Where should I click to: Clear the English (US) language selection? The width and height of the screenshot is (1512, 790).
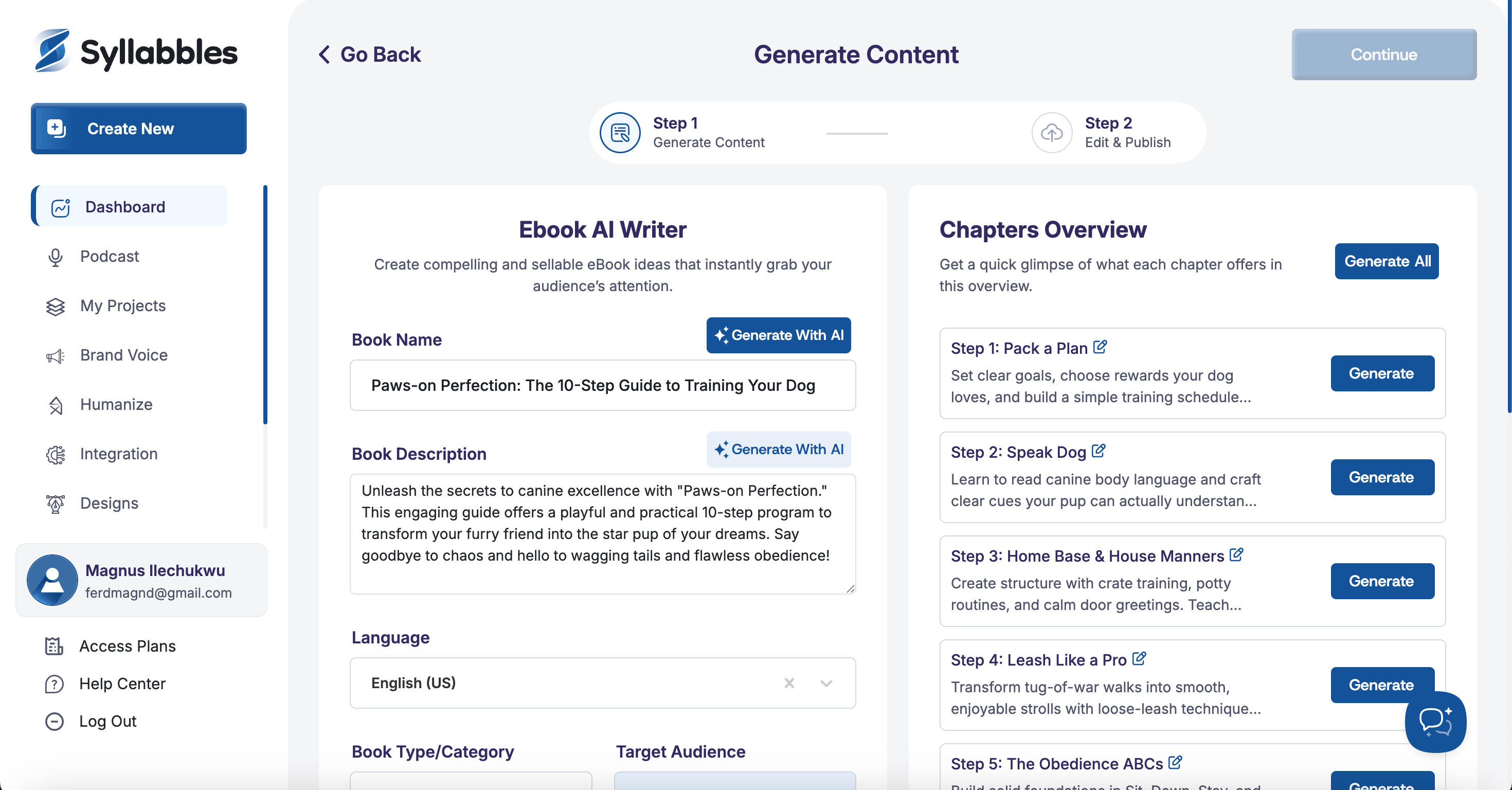click(x=789, y=683)
